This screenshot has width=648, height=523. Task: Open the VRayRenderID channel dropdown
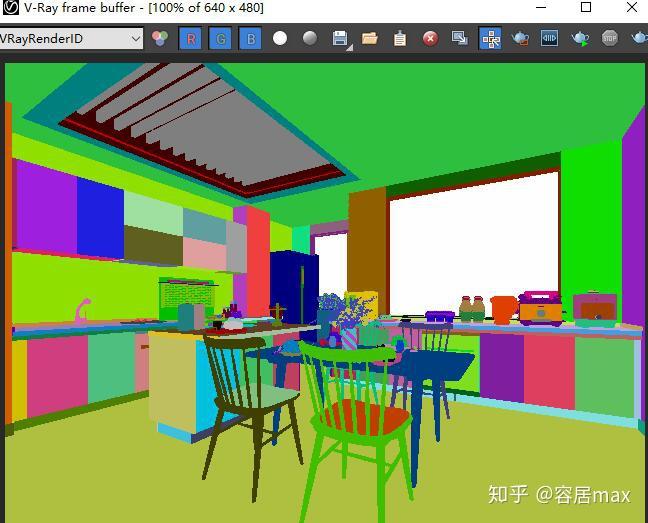(71, 39)
